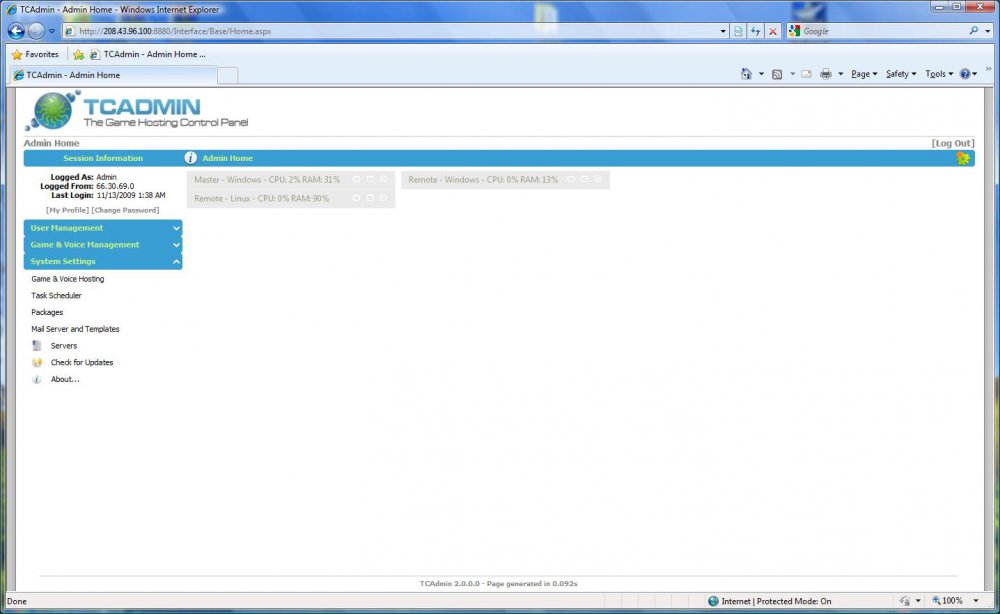Click the Print icon in the toolbar
Image resolution: width=1000 pixels, height=614 pixels.
(x=826, y=74)
